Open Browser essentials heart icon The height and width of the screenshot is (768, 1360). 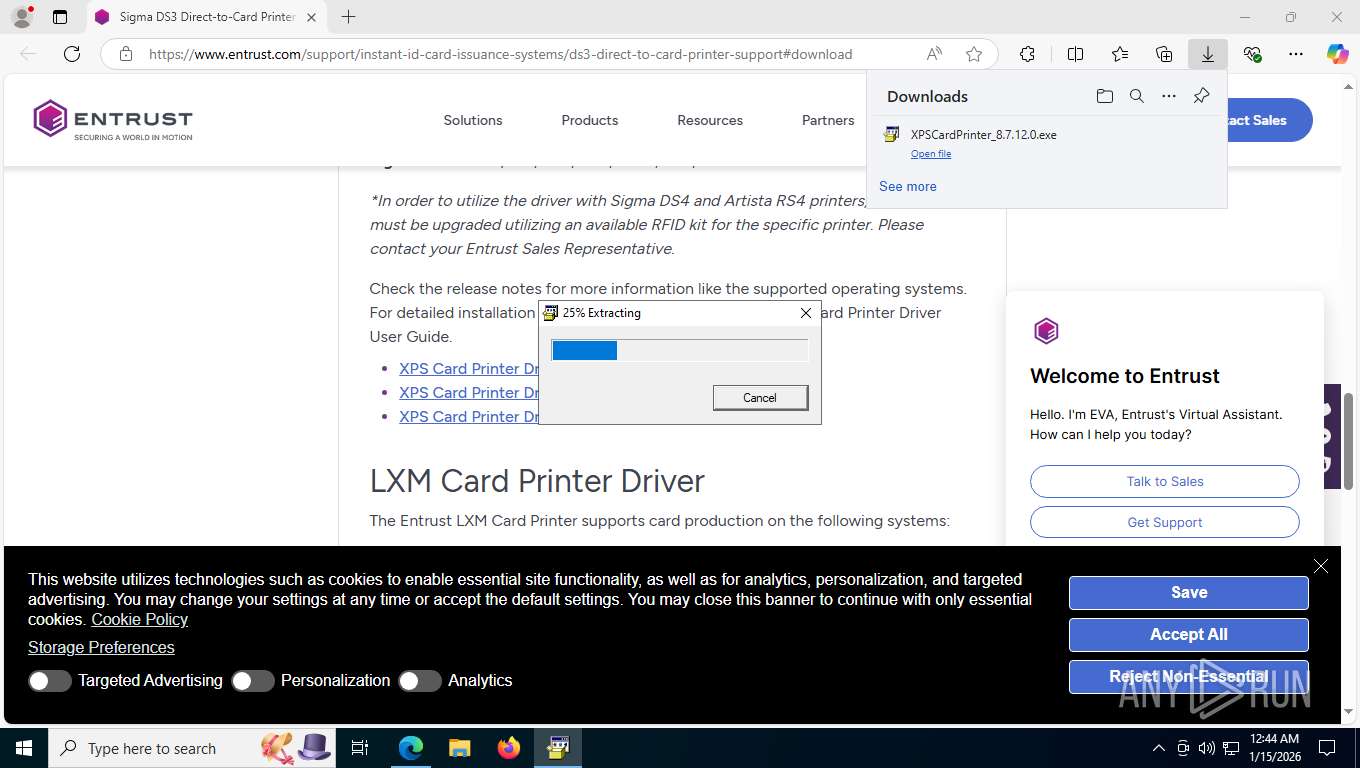(1252, 54)
